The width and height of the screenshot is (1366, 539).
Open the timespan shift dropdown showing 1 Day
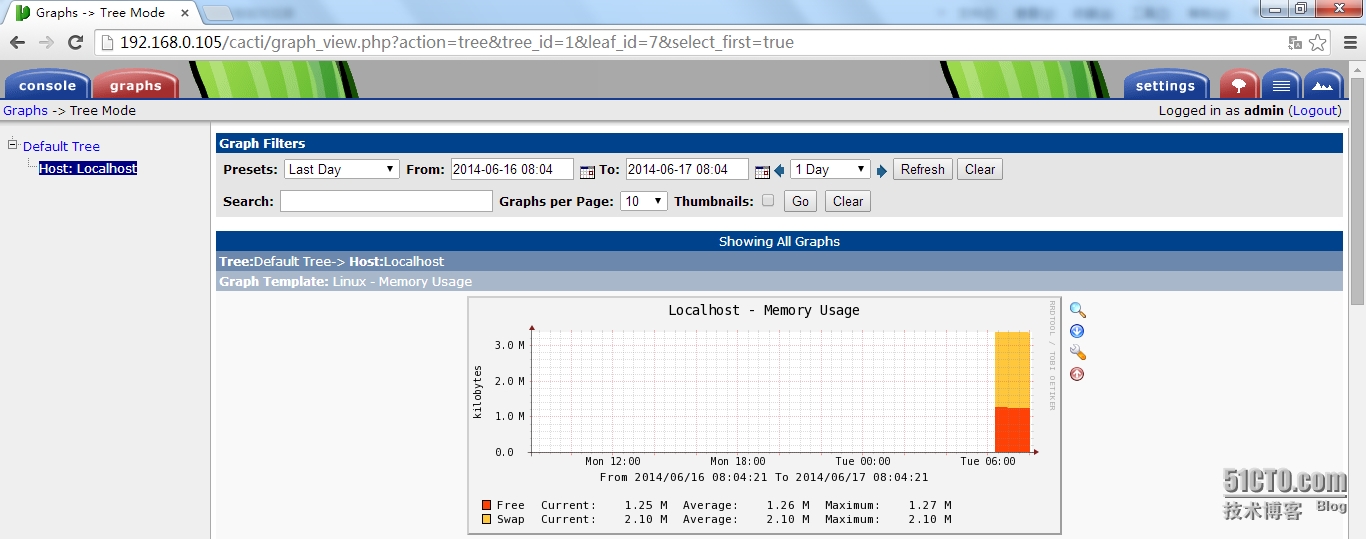point(830,169)
